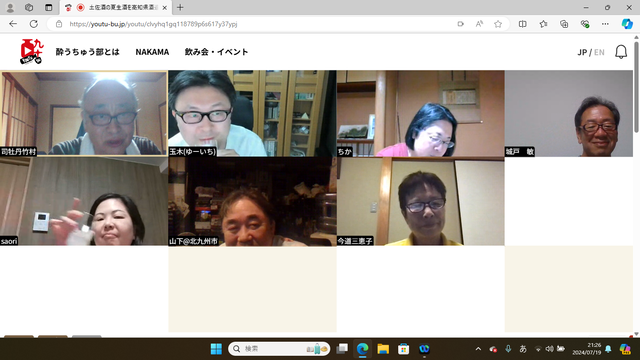The height and width of the screenshot is (360, 640).
Task: Select the ちか video tile
Action: click(x=420, y=113)
